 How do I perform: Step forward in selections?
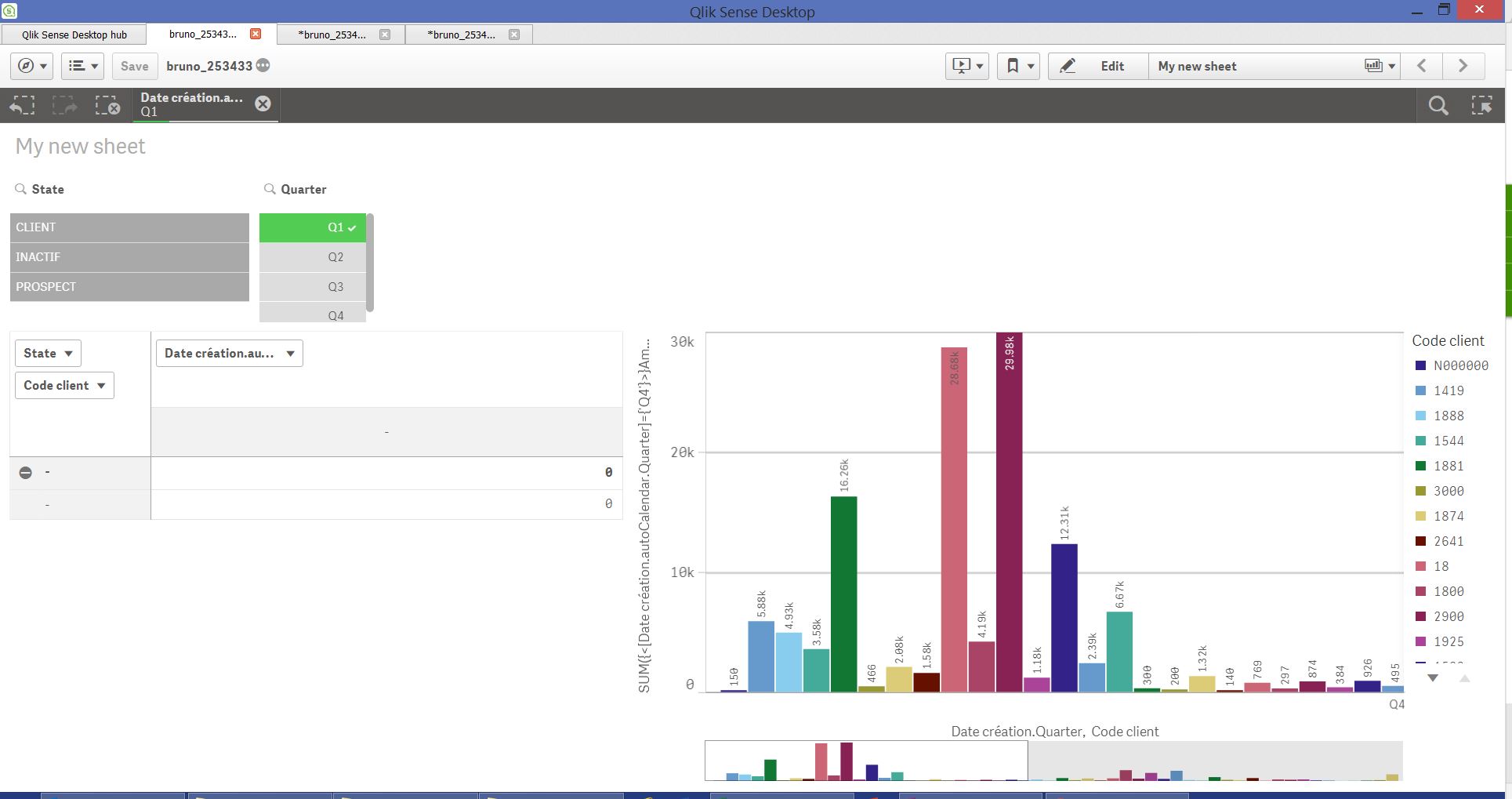point(65,105)
